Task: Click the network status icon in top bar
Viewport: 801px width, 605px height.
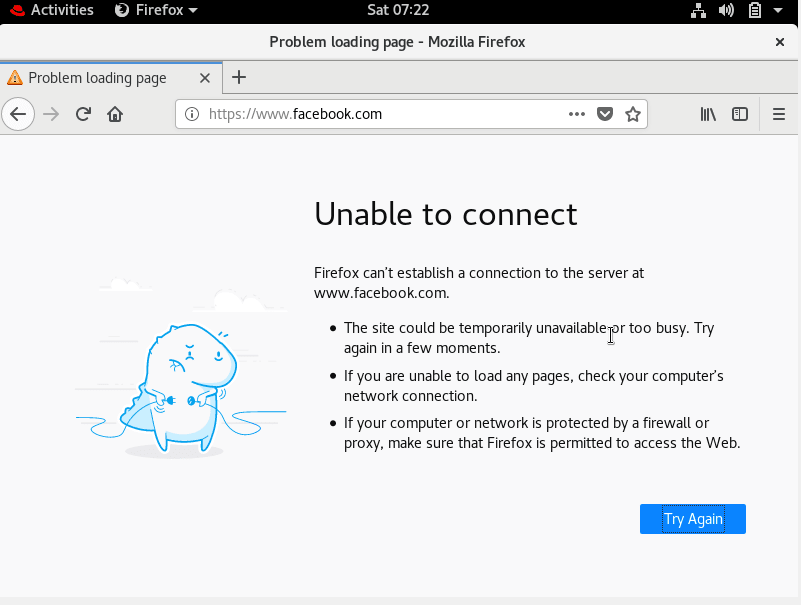Action: (x=698, y=10)
